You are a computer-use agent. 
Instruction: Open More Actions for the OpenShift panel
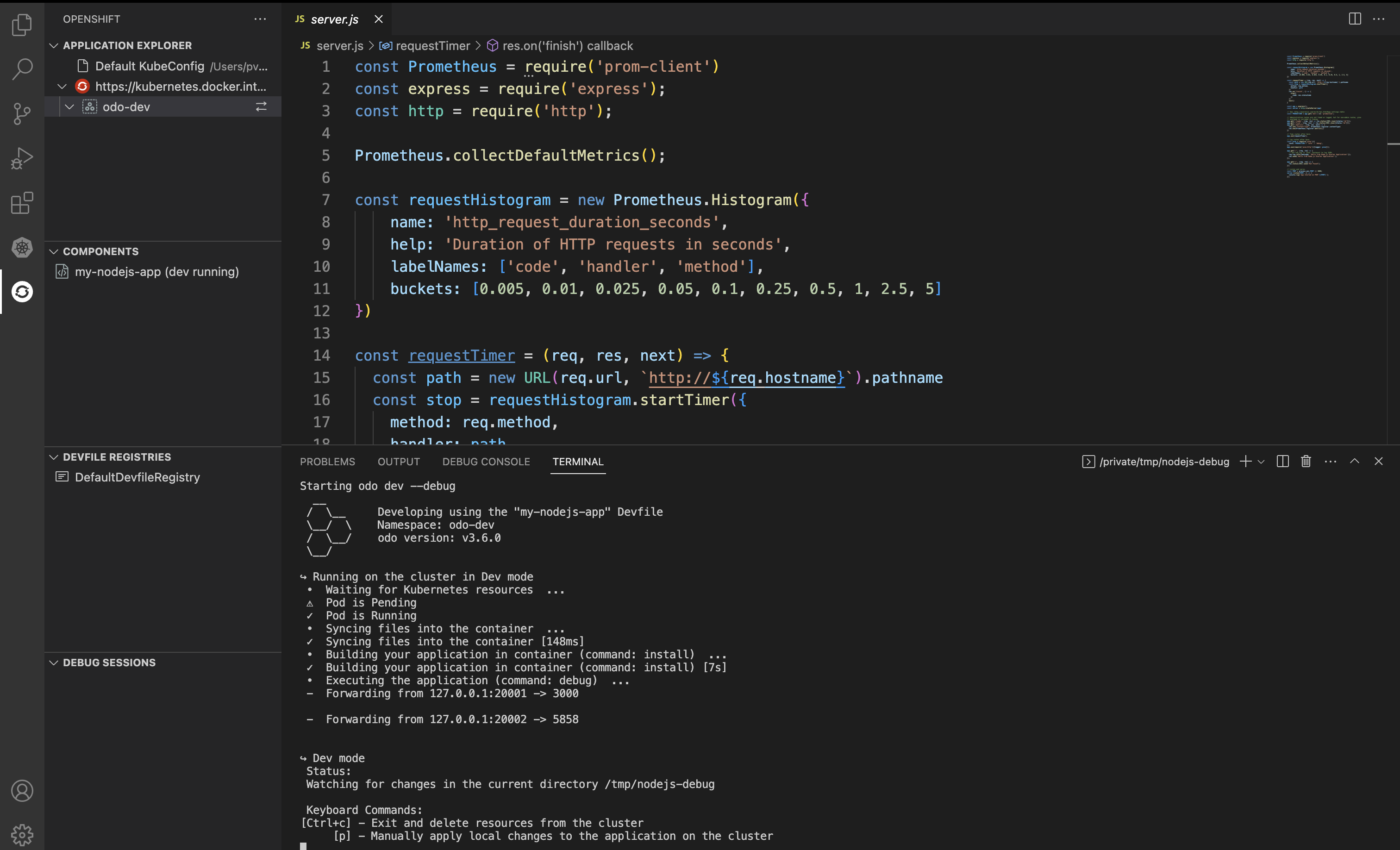pyautogui.click(x=260, y=19)
